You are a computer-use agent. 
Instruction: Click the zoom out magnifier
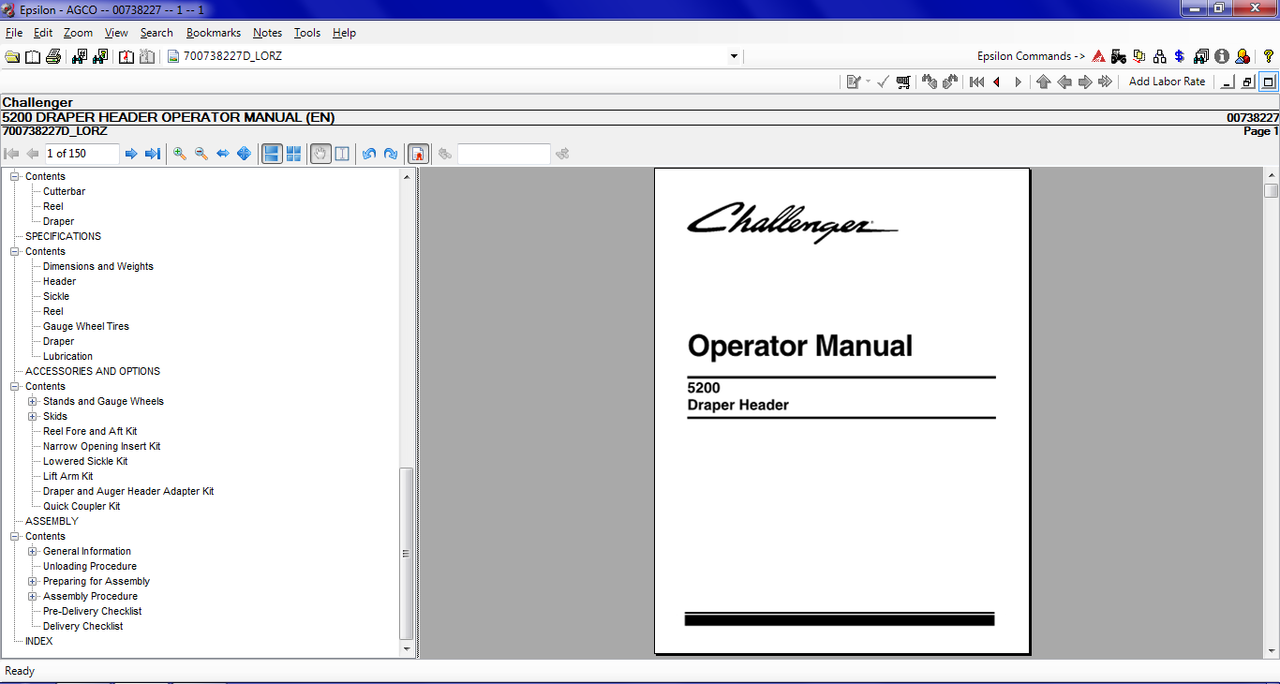click(x=201, y=153)
